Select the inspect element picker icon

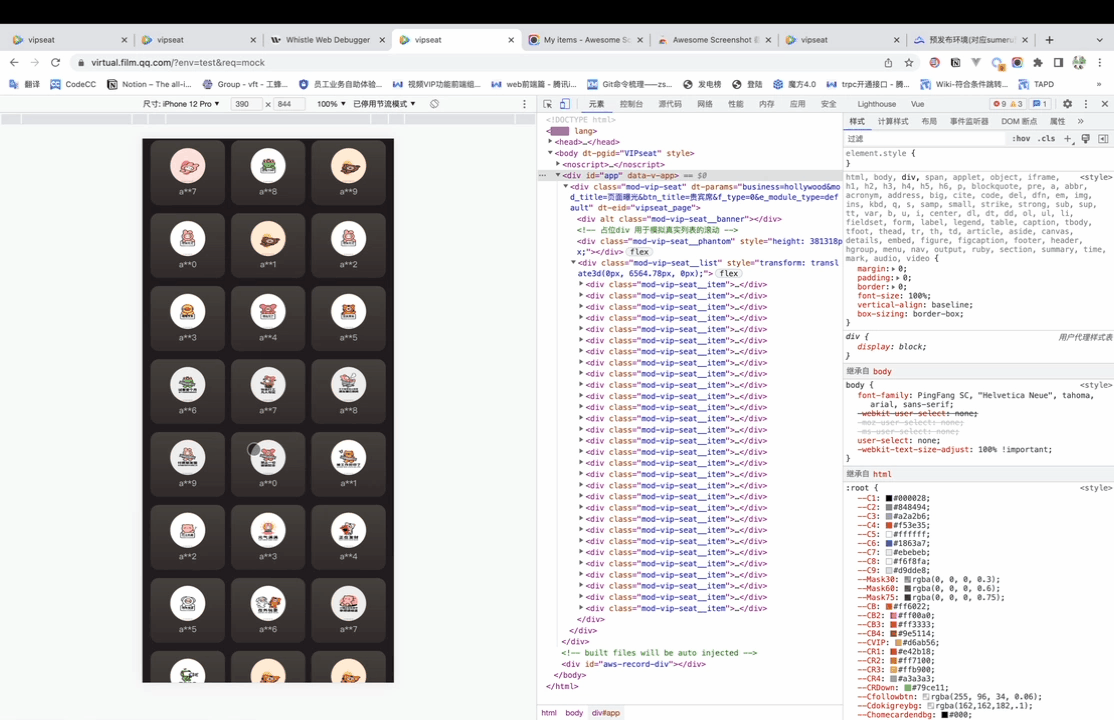[549, 104]
